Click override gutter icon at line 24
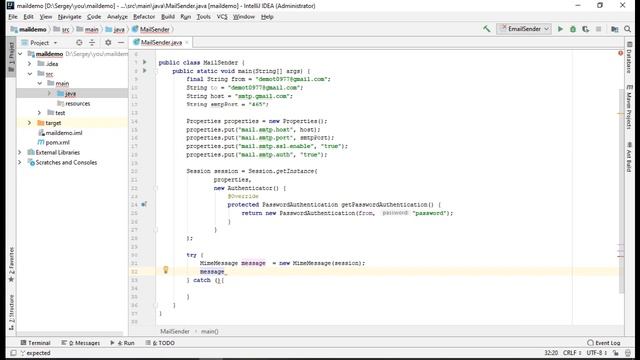Screen dimensions: 640x360 click(144, 204)
